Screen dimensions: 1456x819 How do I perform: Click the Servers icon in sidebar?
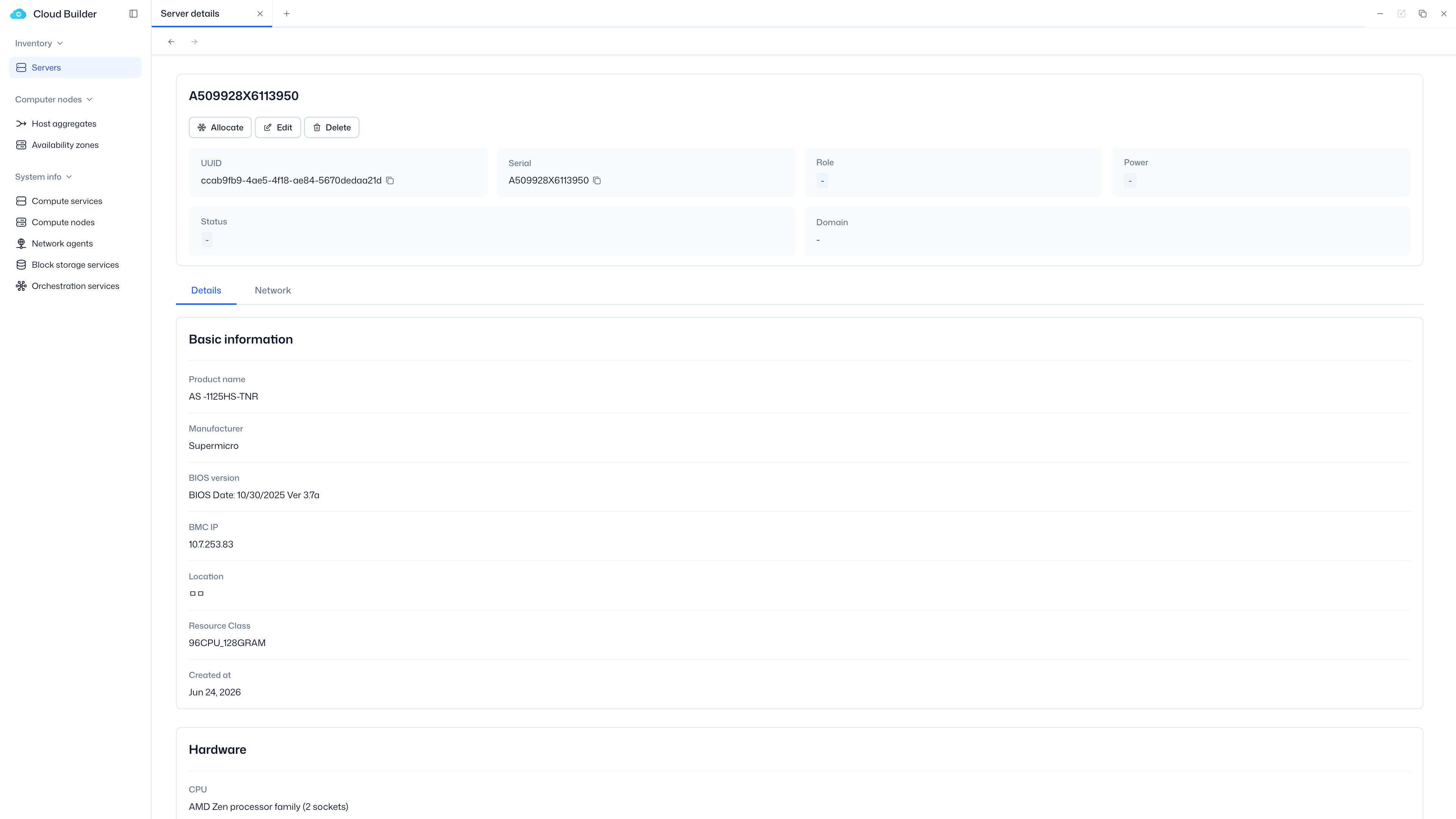(x=21, y=67)
